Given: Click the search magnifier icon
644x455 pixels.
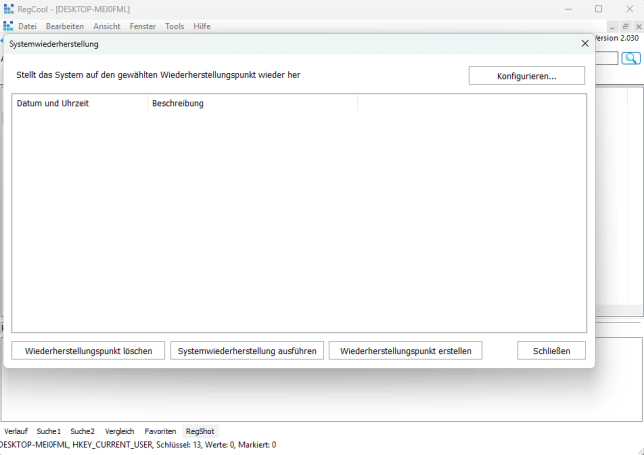Looking at the screenshot, I should (631, 58).
